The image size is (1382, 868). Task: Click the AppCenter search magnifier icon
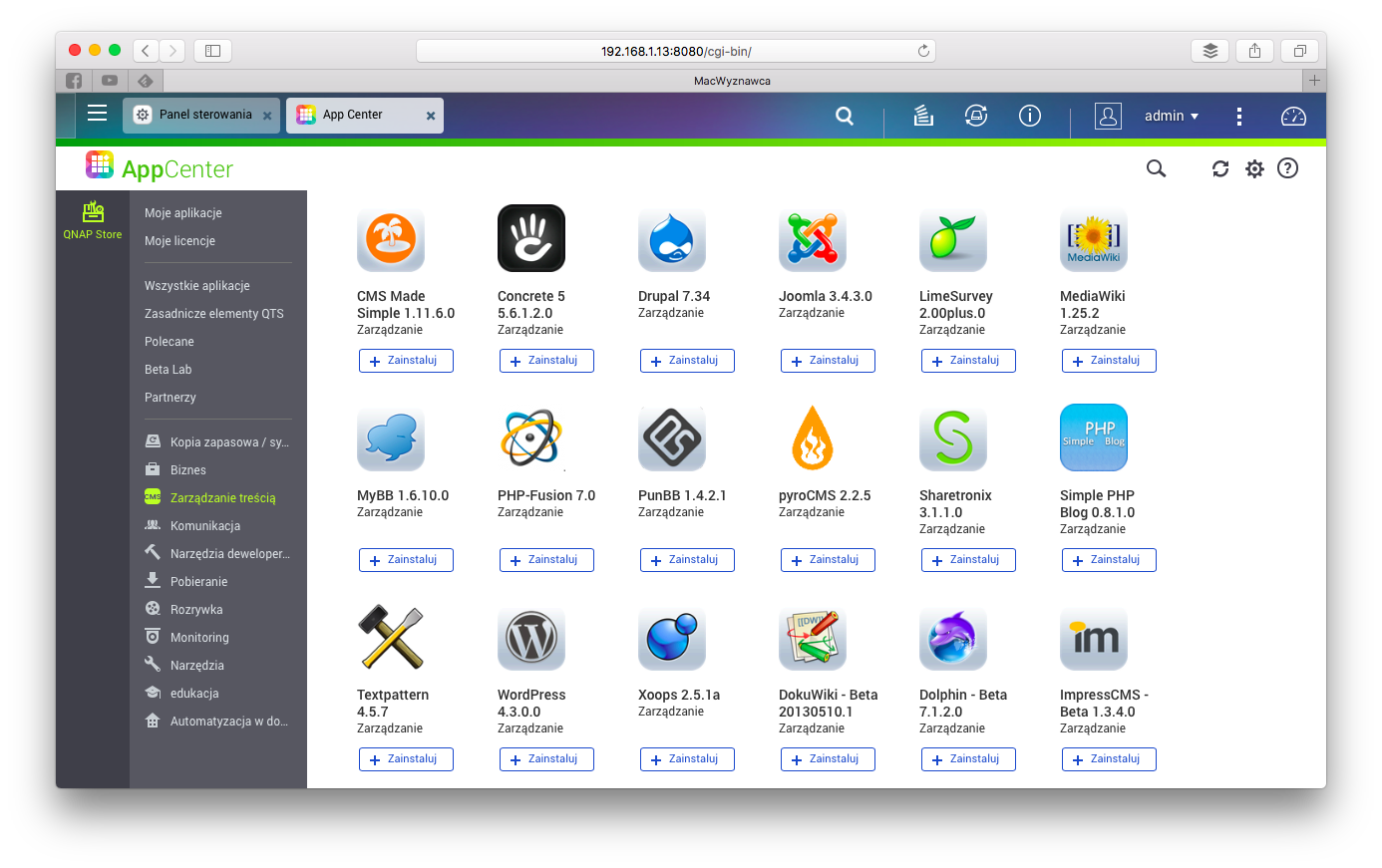tap(1156, 168)
